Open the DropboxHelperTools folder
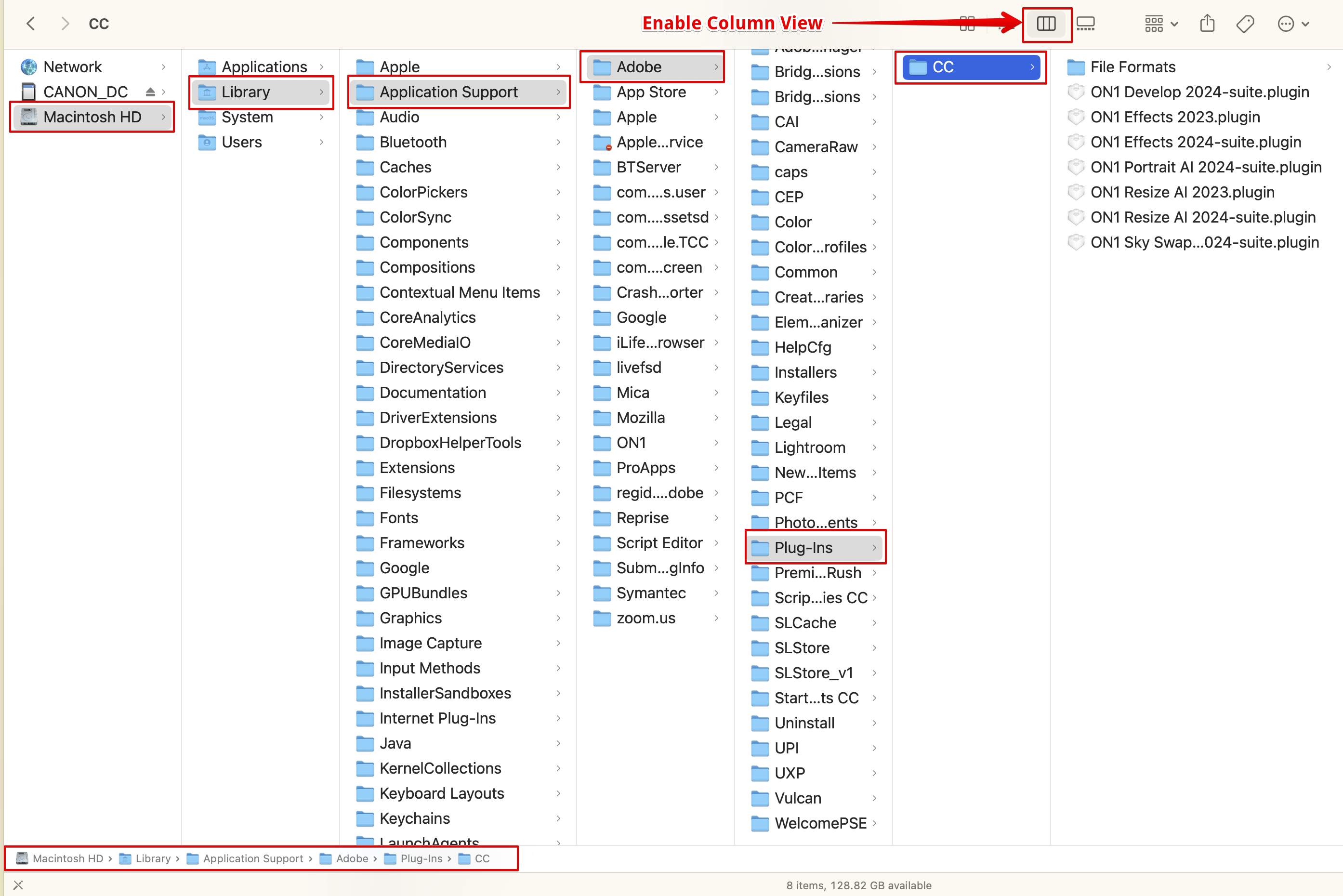 (459, 443)
